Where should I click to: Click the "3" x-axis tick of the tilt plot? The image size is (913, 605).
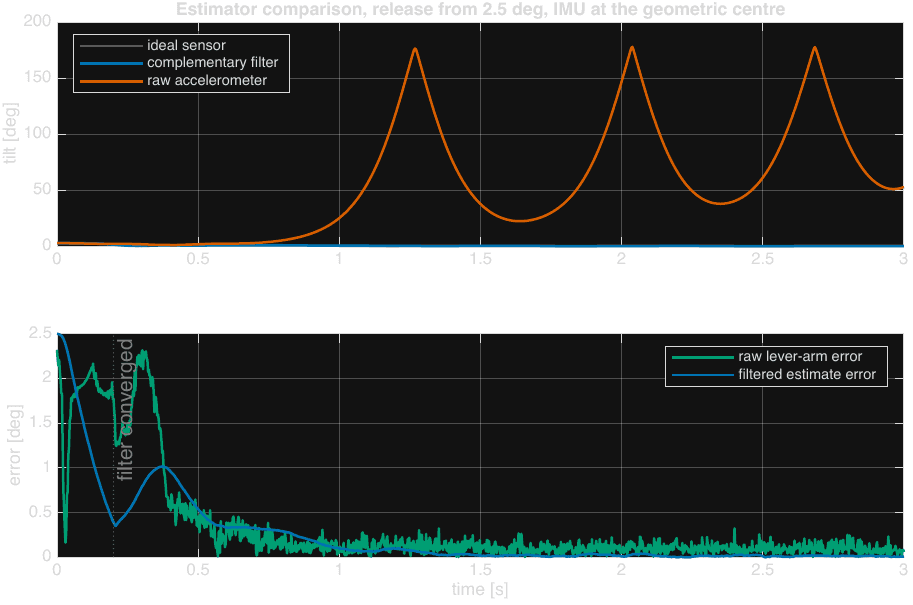903,259
